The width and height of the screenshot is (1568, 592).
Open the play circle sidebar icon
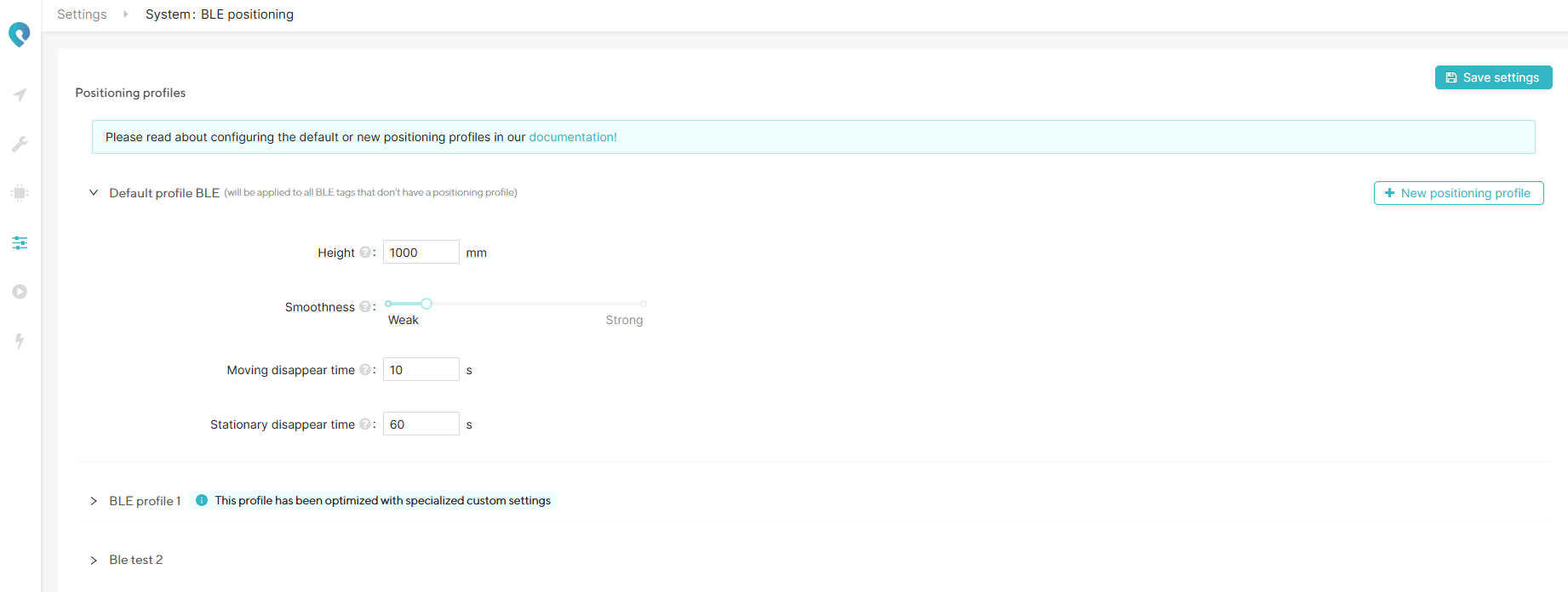click(x=20, y=292)
